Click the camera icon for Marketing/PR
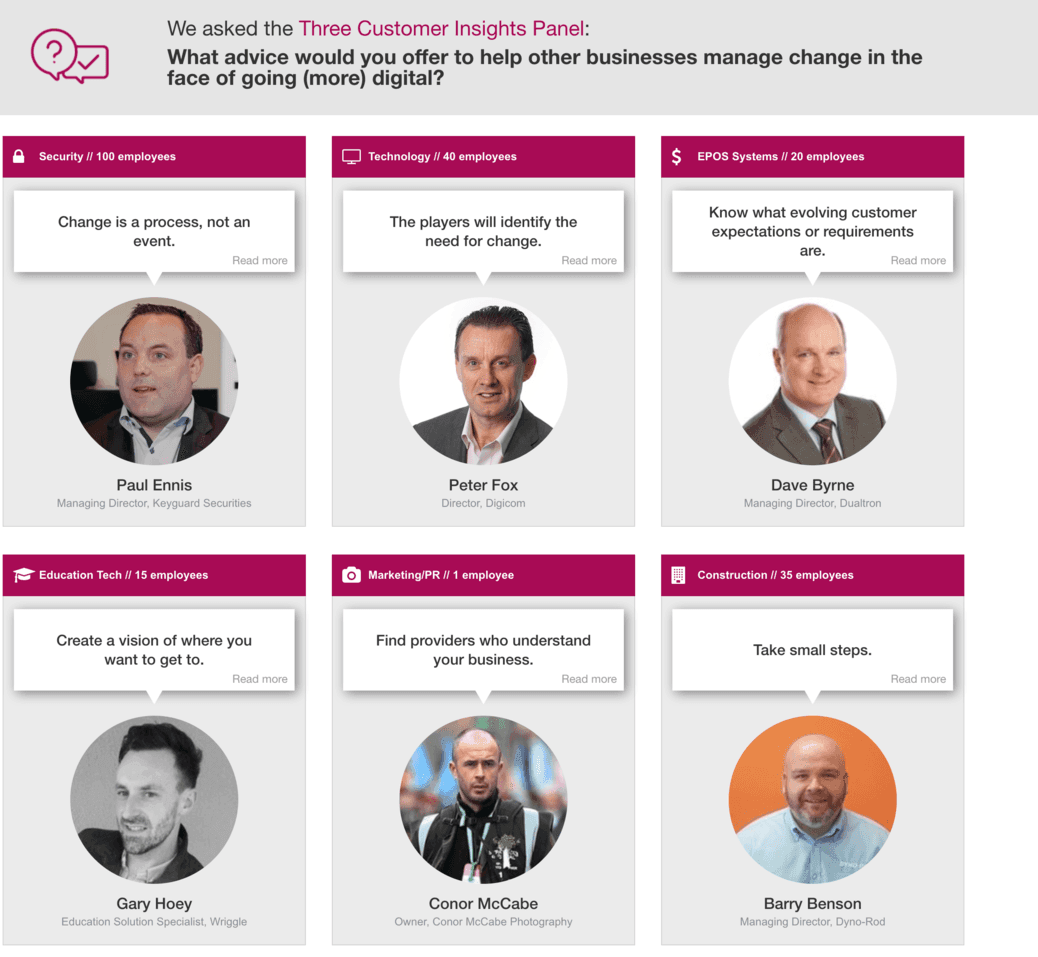1038x957 pixels. pyautogui.click(x=351, y=574)
